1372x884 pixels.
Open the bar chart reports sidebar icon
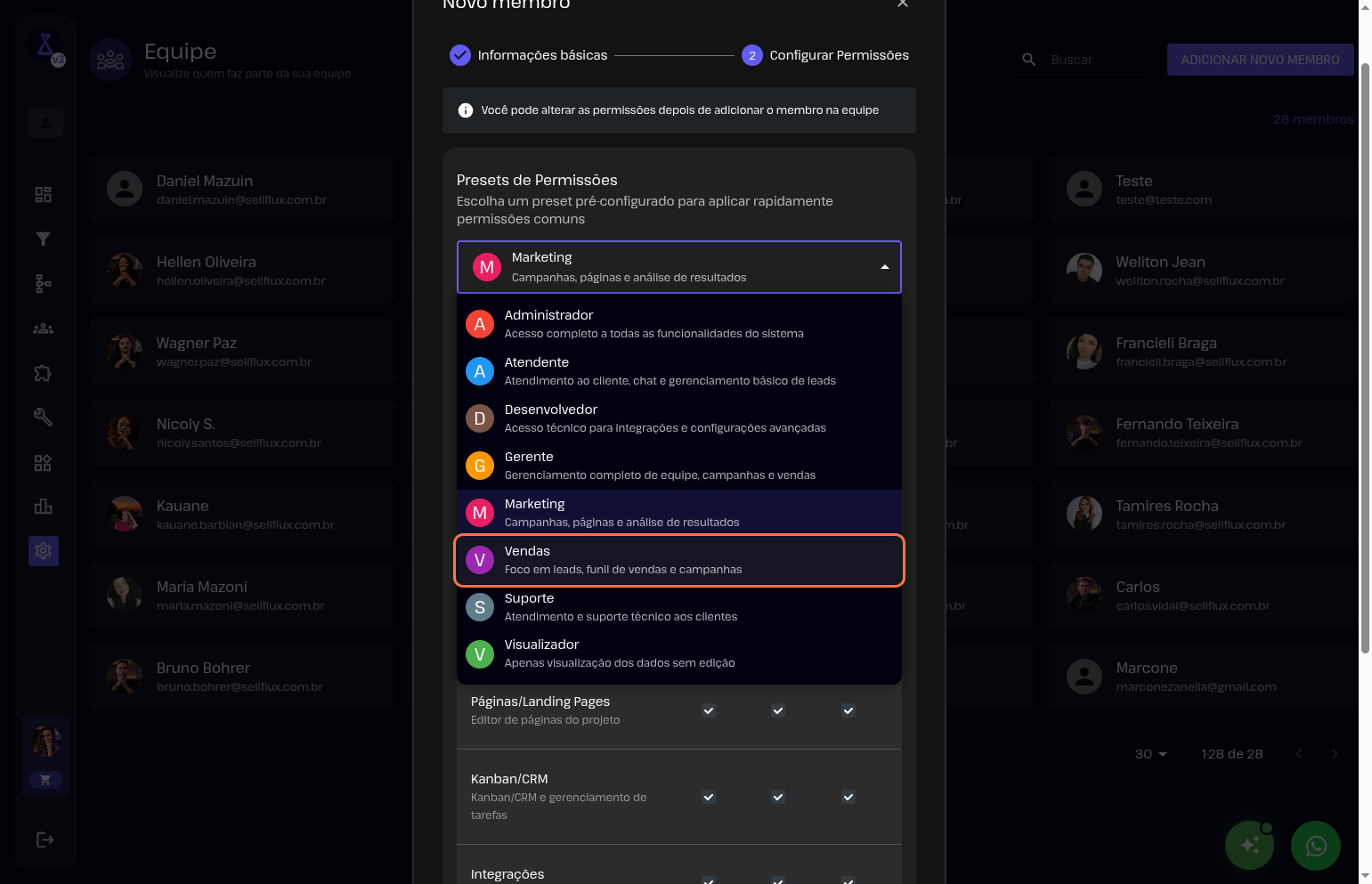[43, 507]
